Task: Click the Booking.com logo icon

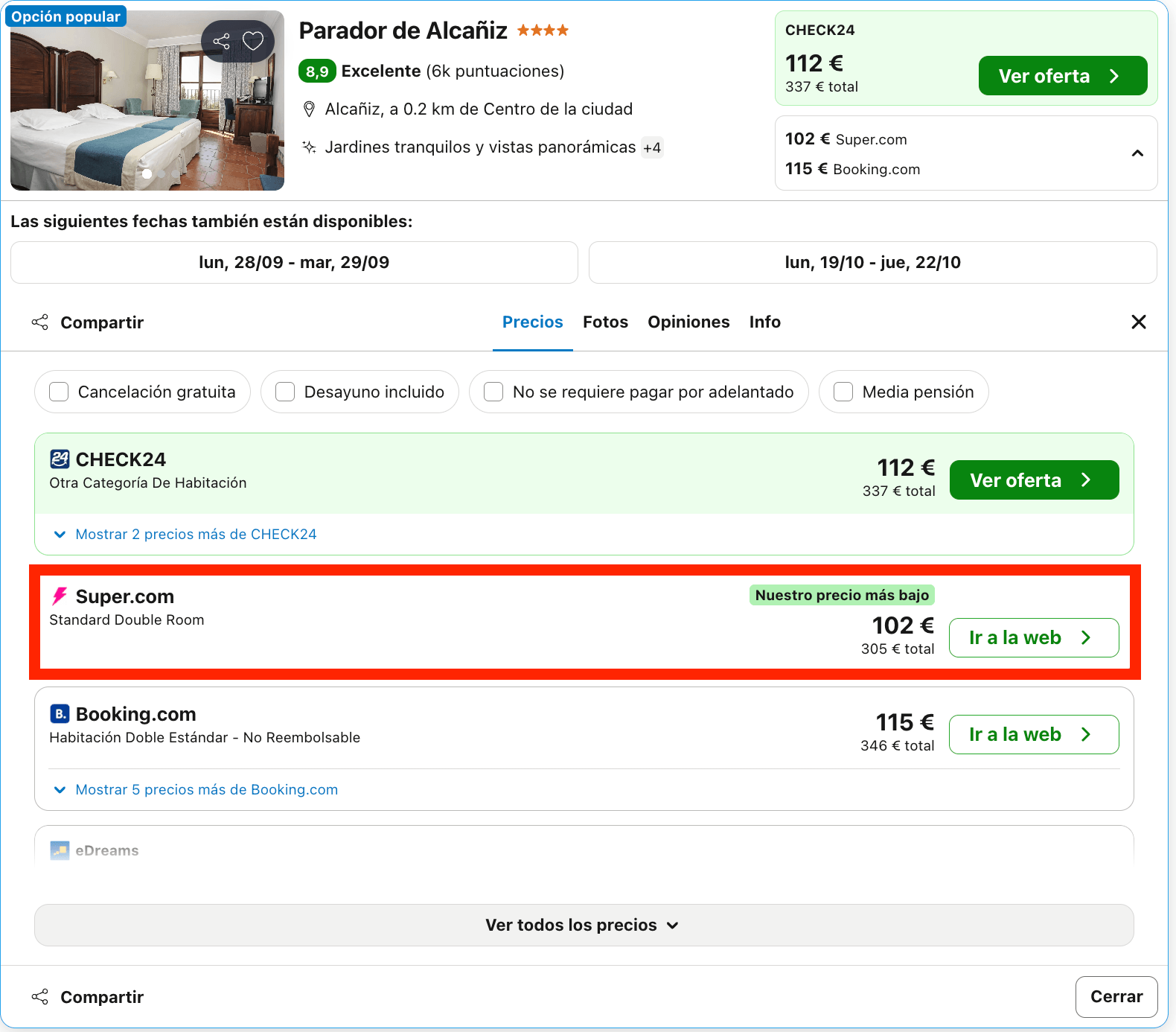Action: pos(60,713)
